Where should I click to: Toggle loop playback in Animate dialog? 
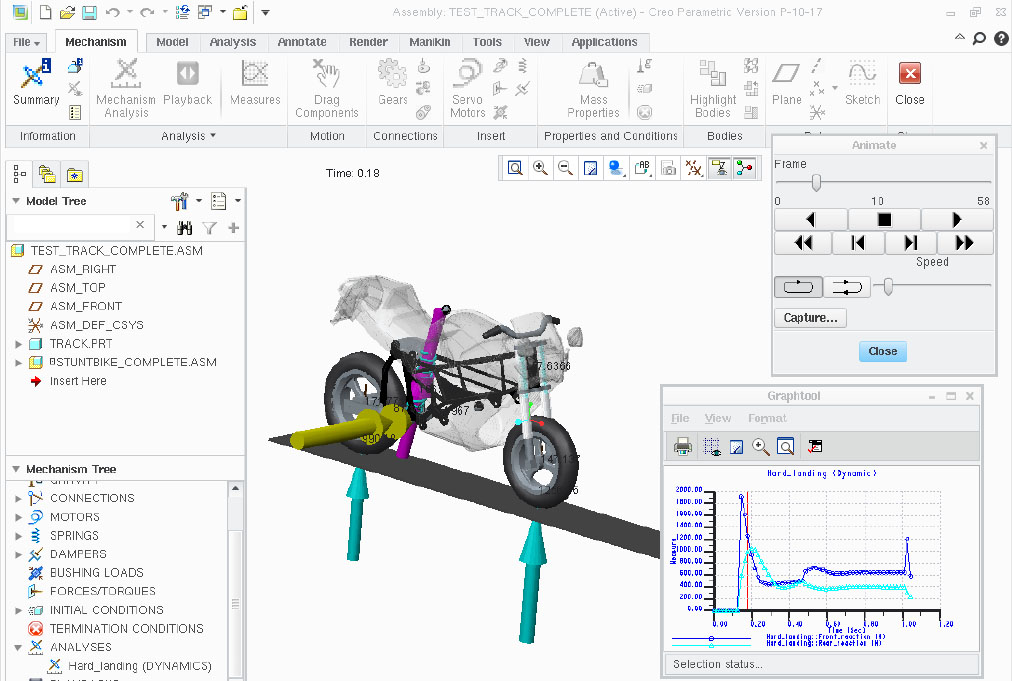coord(798,287)
